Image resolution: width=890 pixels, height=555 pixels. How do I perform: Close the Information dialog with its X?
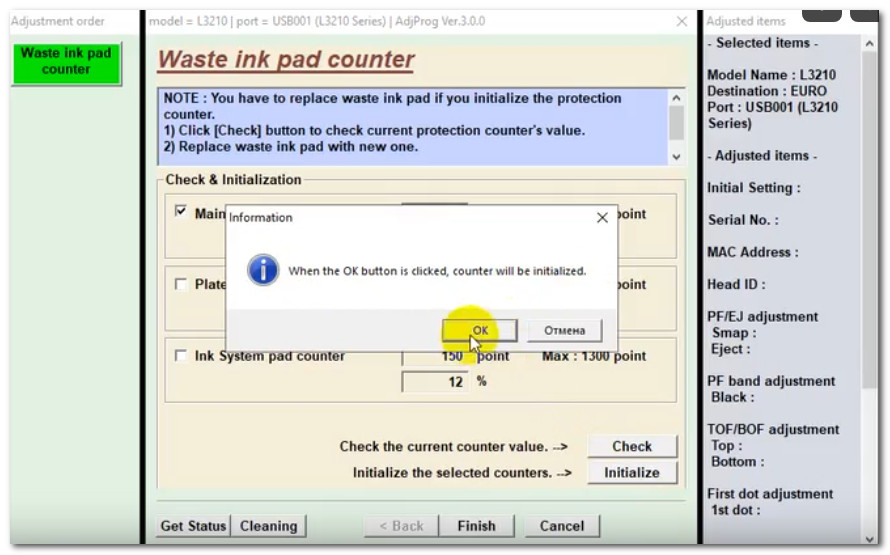click(x=602, y=217)
